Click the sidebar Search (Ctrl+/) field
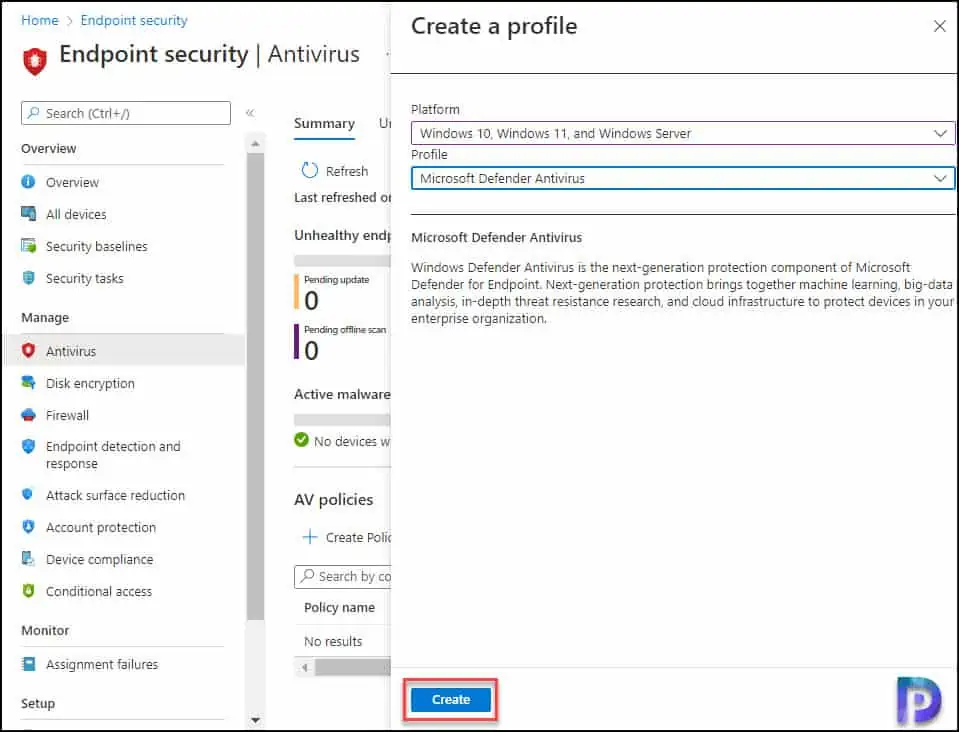 point(126,113)
